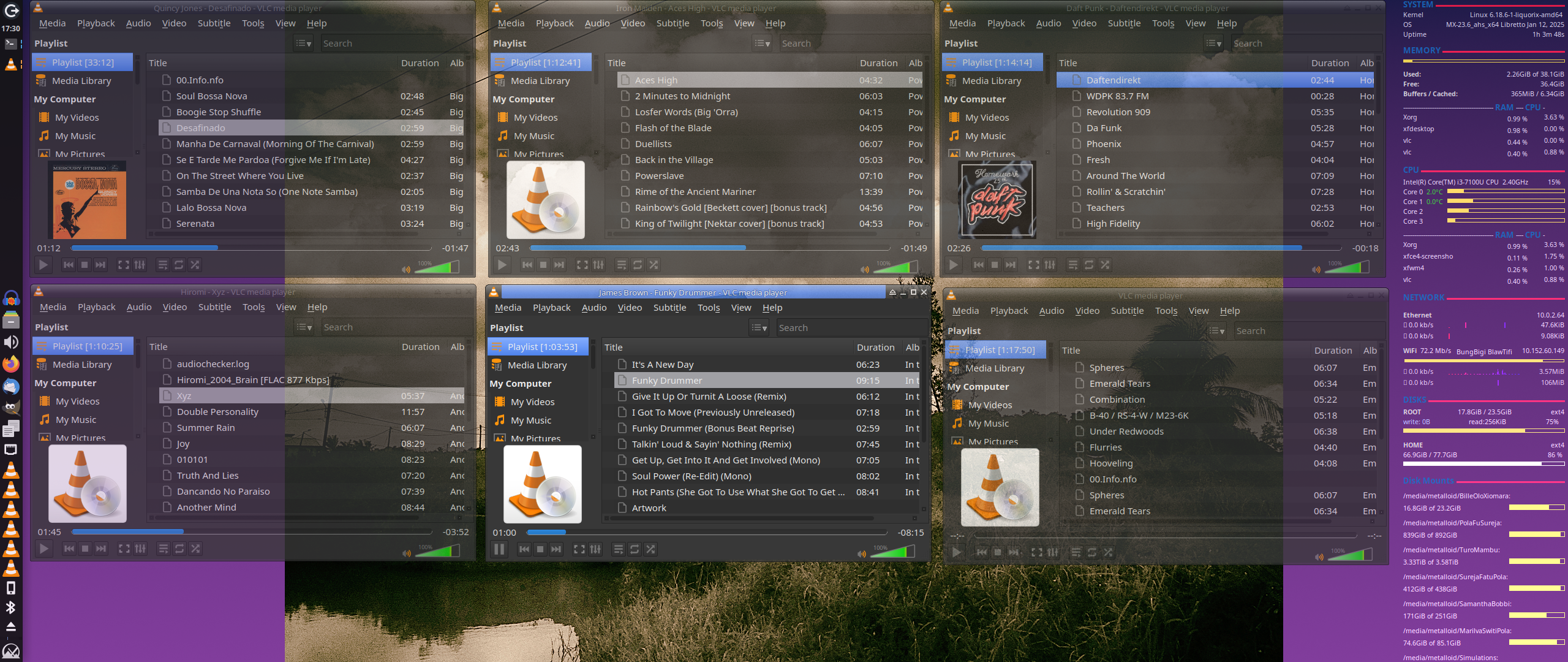The image size is (1568, 662).
Task: Open extended settings in Quincy Jones window
Action: click(x=140, y=265)
